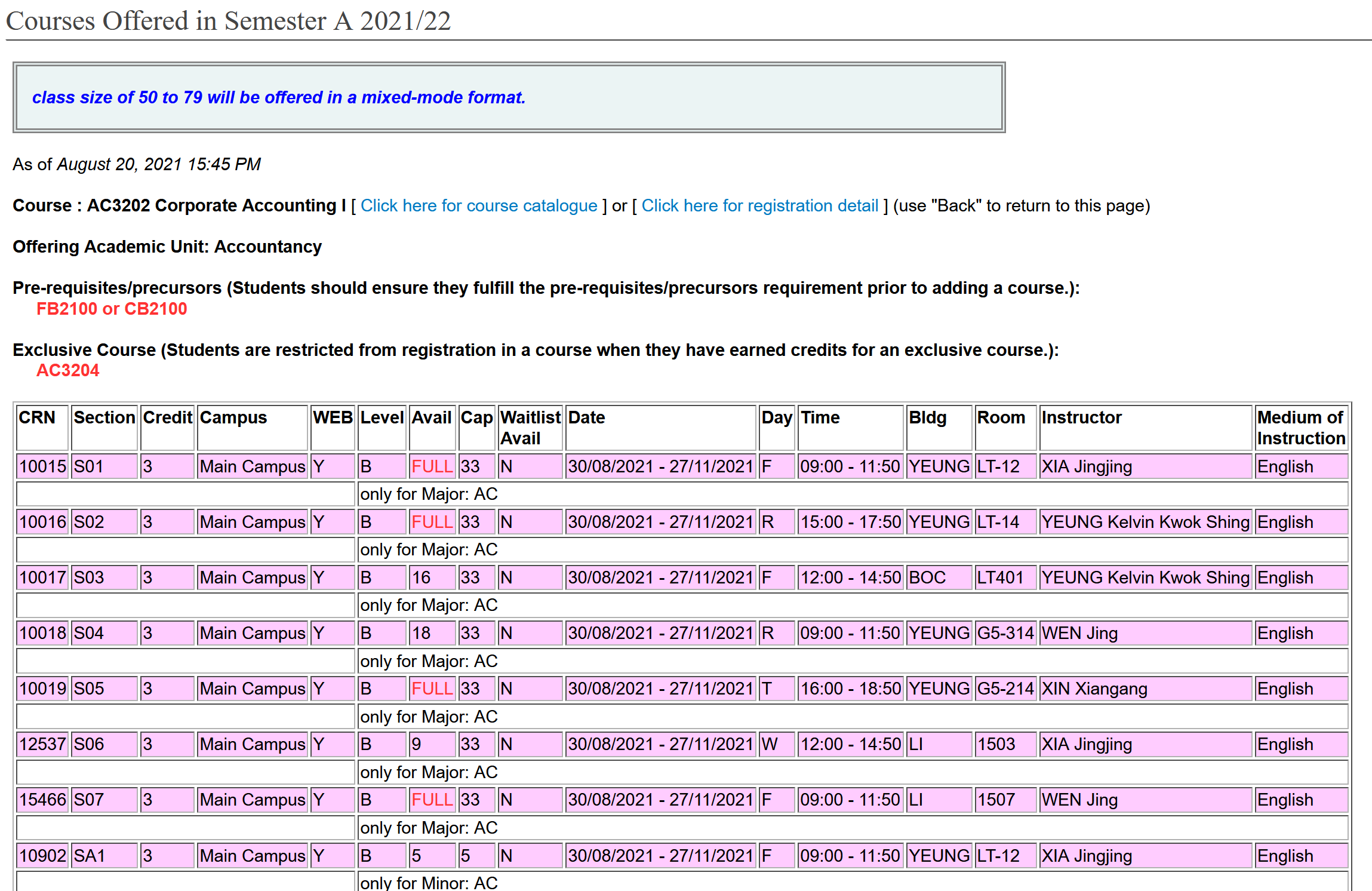Click the Medium of Instruction header
This screenshot has height=891, width=1372.
point(1300,428)
